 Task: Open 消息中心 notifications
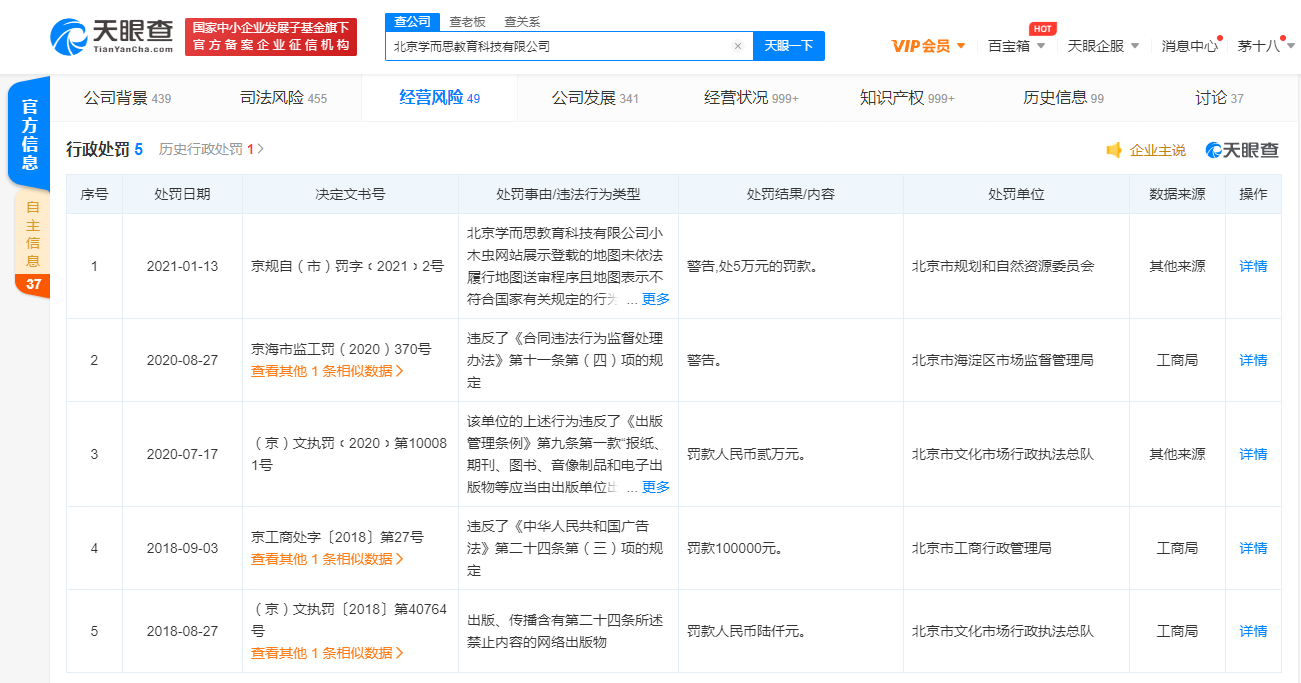point(1189,46)
